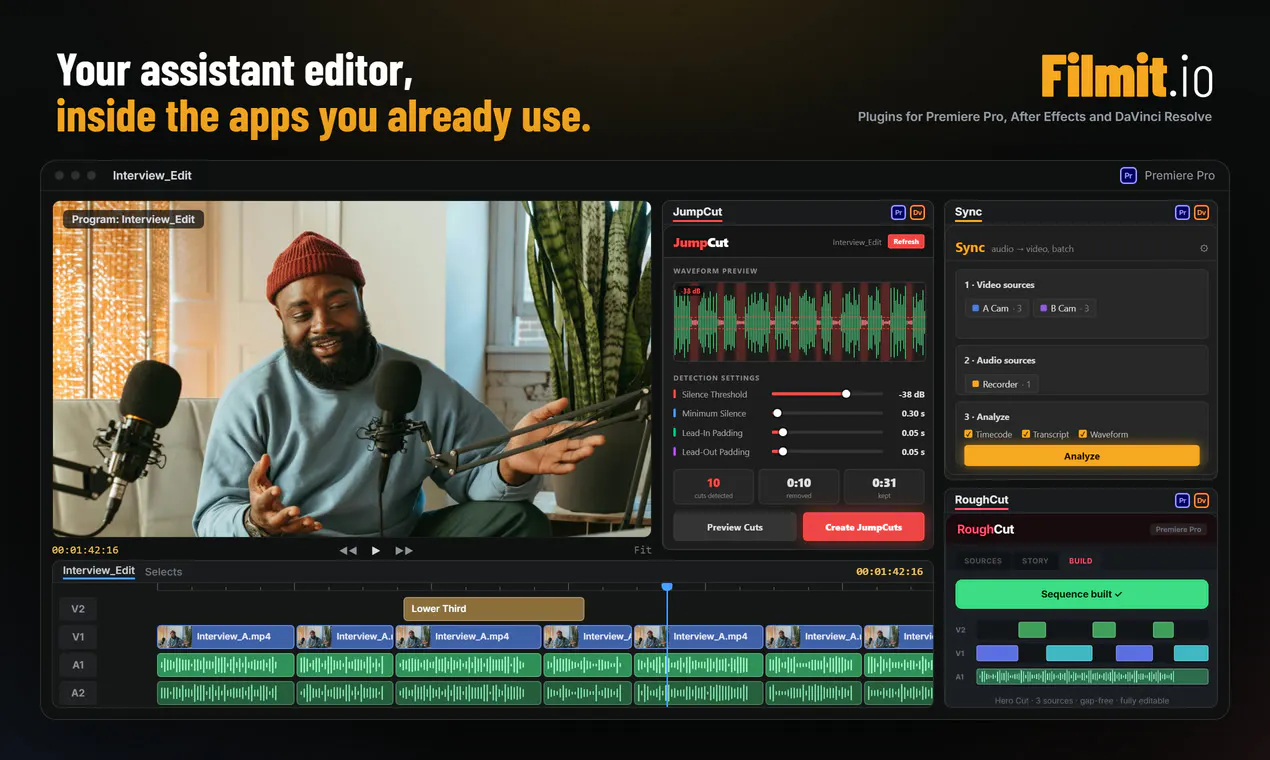Click the Premiere Pro badge in RoughCut
This screenshot has width=1270, height=760.
pyautogui.click(x=1180, y=529)
